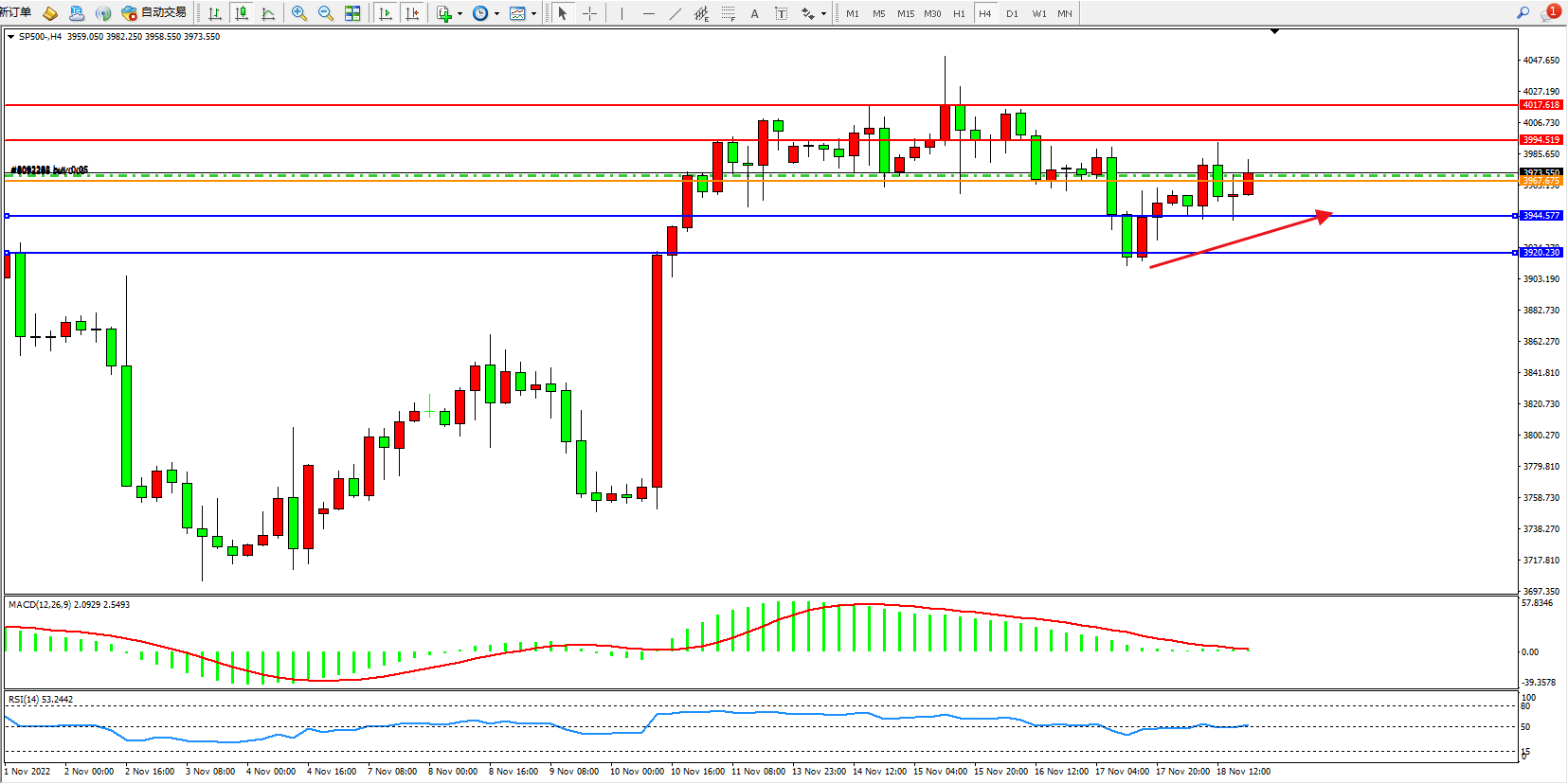1568x784 pixels.
Task: Toggle the 自动交易 auto trading button
Action: 154,13
